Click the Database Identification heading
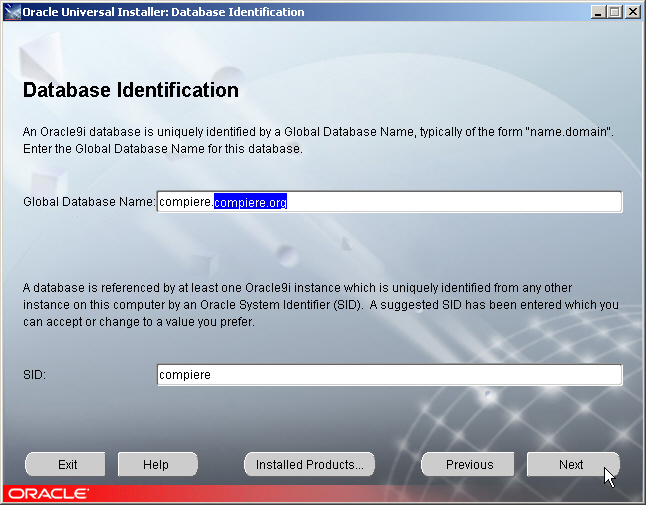The width and height of the screenshot is (646, 505). [x=131, y=90]
